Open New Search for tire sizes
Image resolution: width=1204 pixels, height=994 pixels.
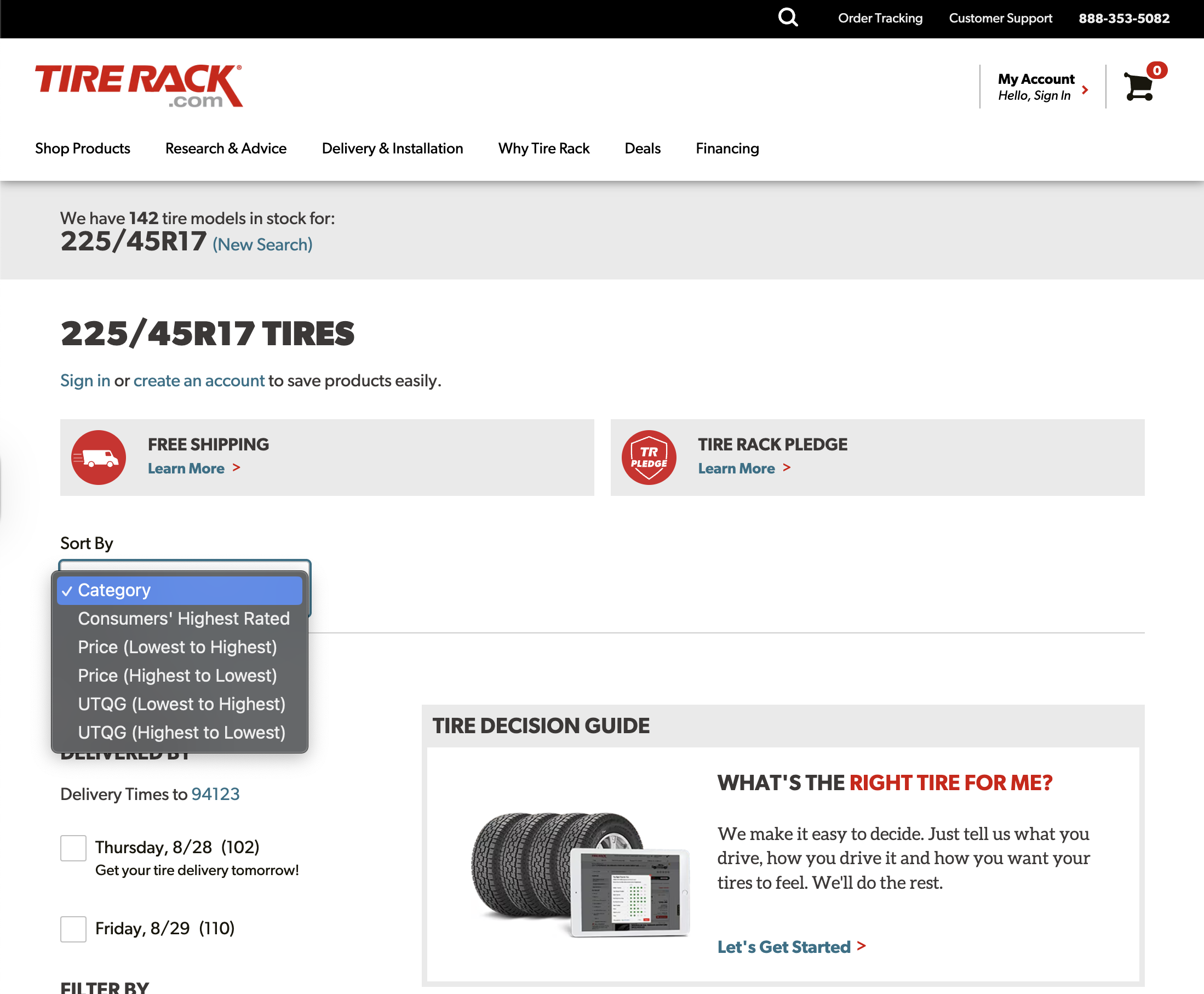(x=261, y=244)
